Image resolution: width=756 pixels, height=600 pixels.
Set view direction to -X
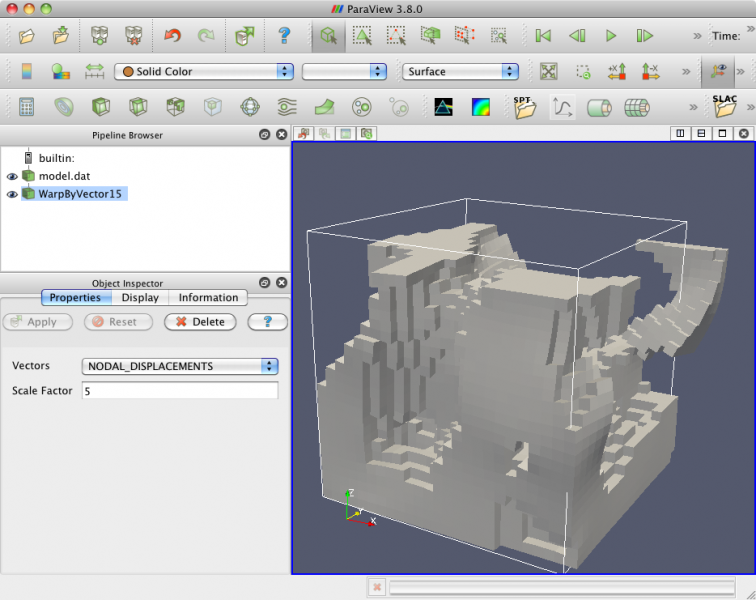(650, 71)
